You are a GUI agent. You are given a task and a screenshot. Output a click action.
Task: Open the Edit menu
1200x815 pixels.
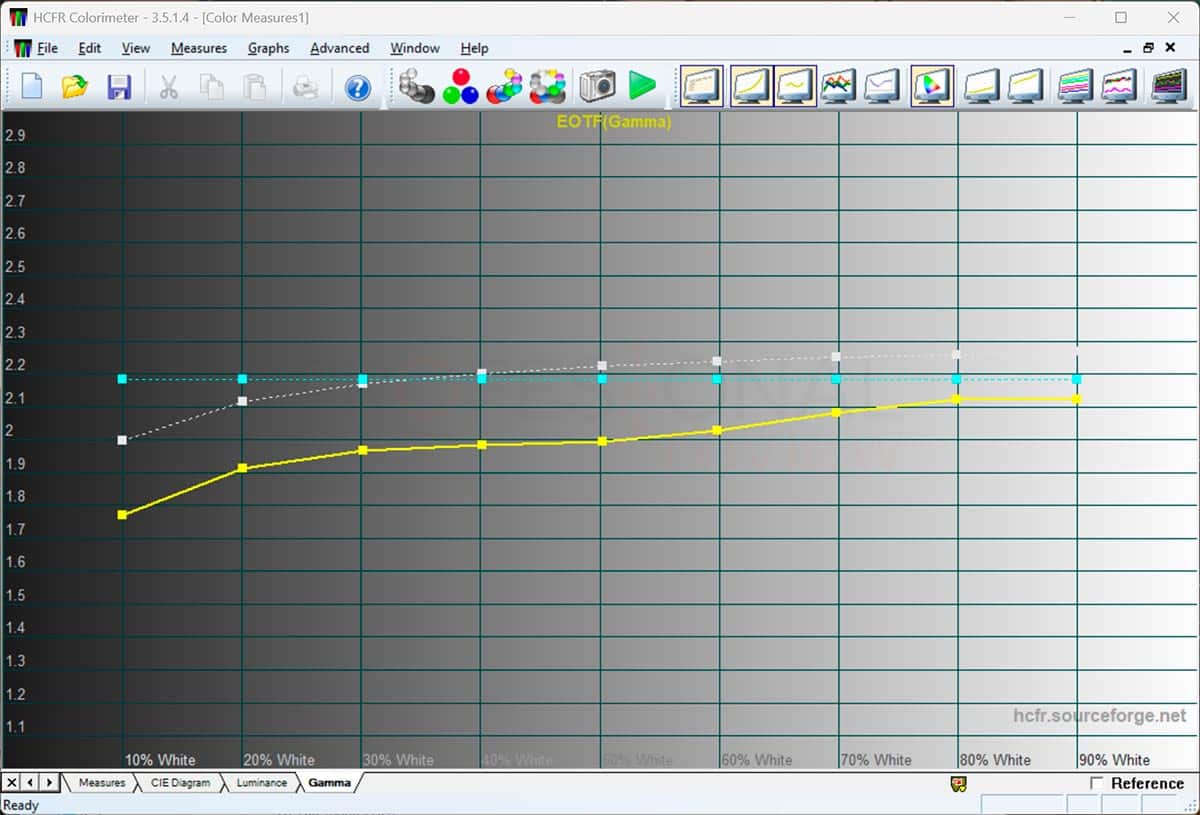[90, 48]
